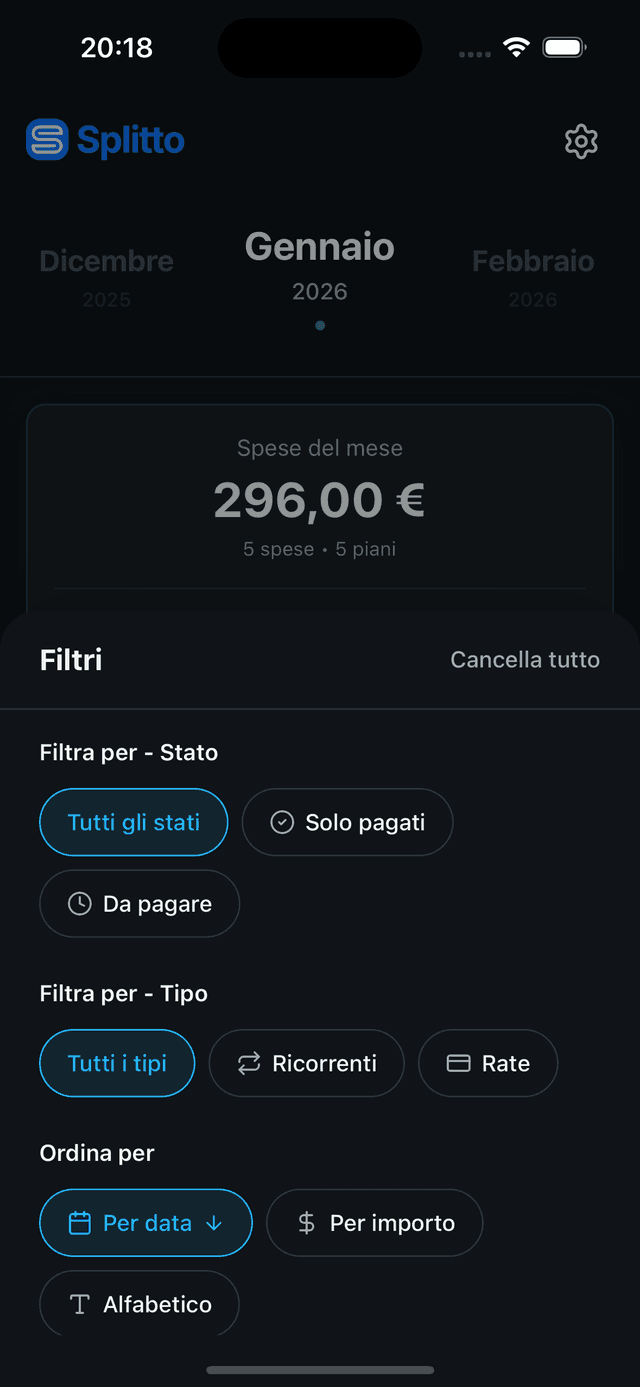The width and height of the screenshot is (640, 1387).
Task: Click the repeat arrows icon on Ricorrenti
Action: pos(248,1063)
